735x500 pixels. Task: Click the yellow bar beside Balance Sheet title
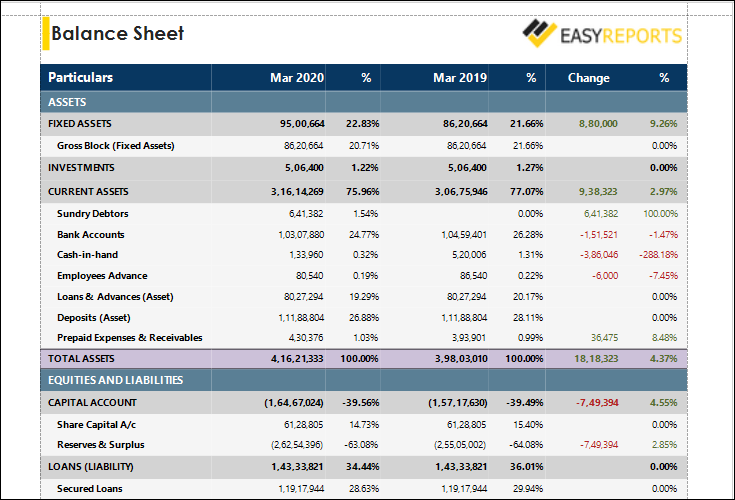pyautogui.click(x=45, y=34)
